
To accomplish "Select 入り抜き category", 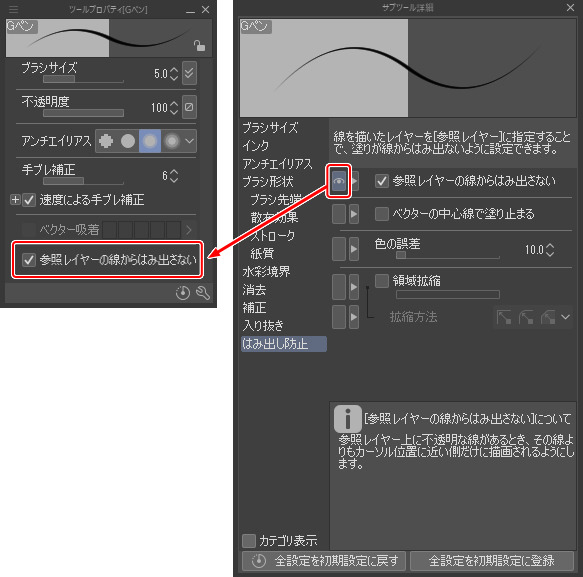I will point(263,326).
